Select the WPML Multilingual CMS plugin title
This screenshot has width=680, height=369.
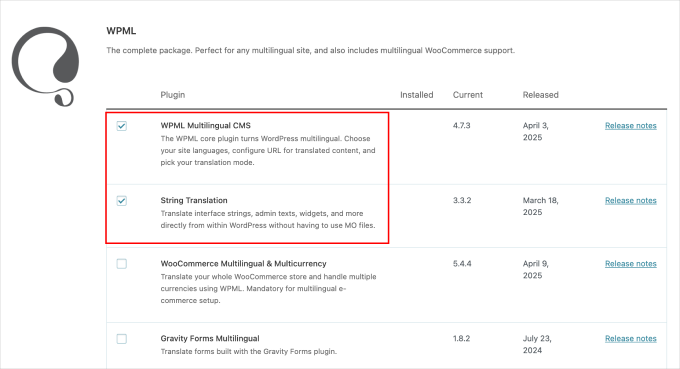(206, 125)
